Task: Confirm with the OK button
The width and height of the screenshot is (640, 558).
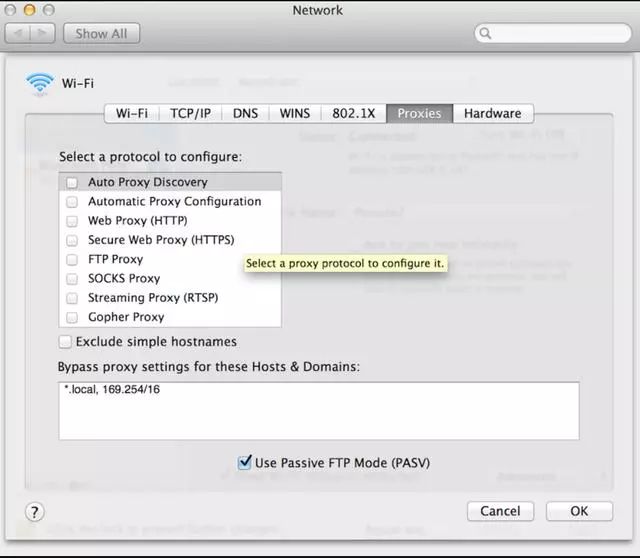Action: (579, 511)
